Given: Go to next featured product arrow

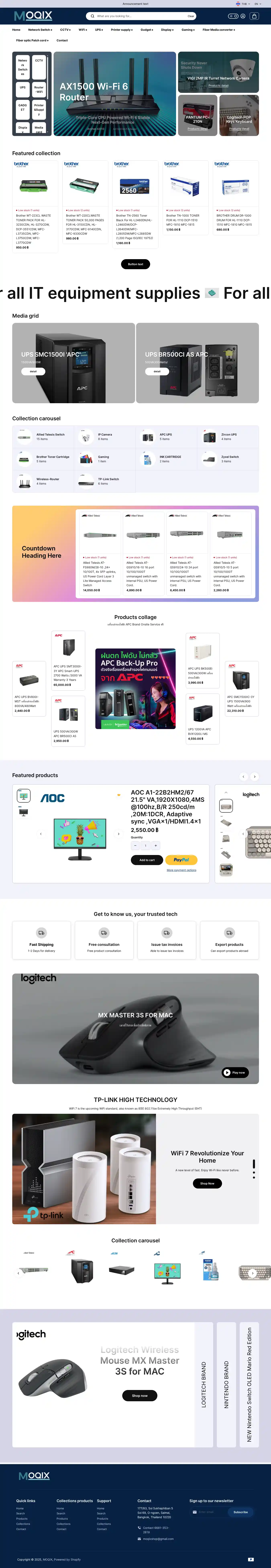Looking at the screenshot, I should tap(255, 777).
